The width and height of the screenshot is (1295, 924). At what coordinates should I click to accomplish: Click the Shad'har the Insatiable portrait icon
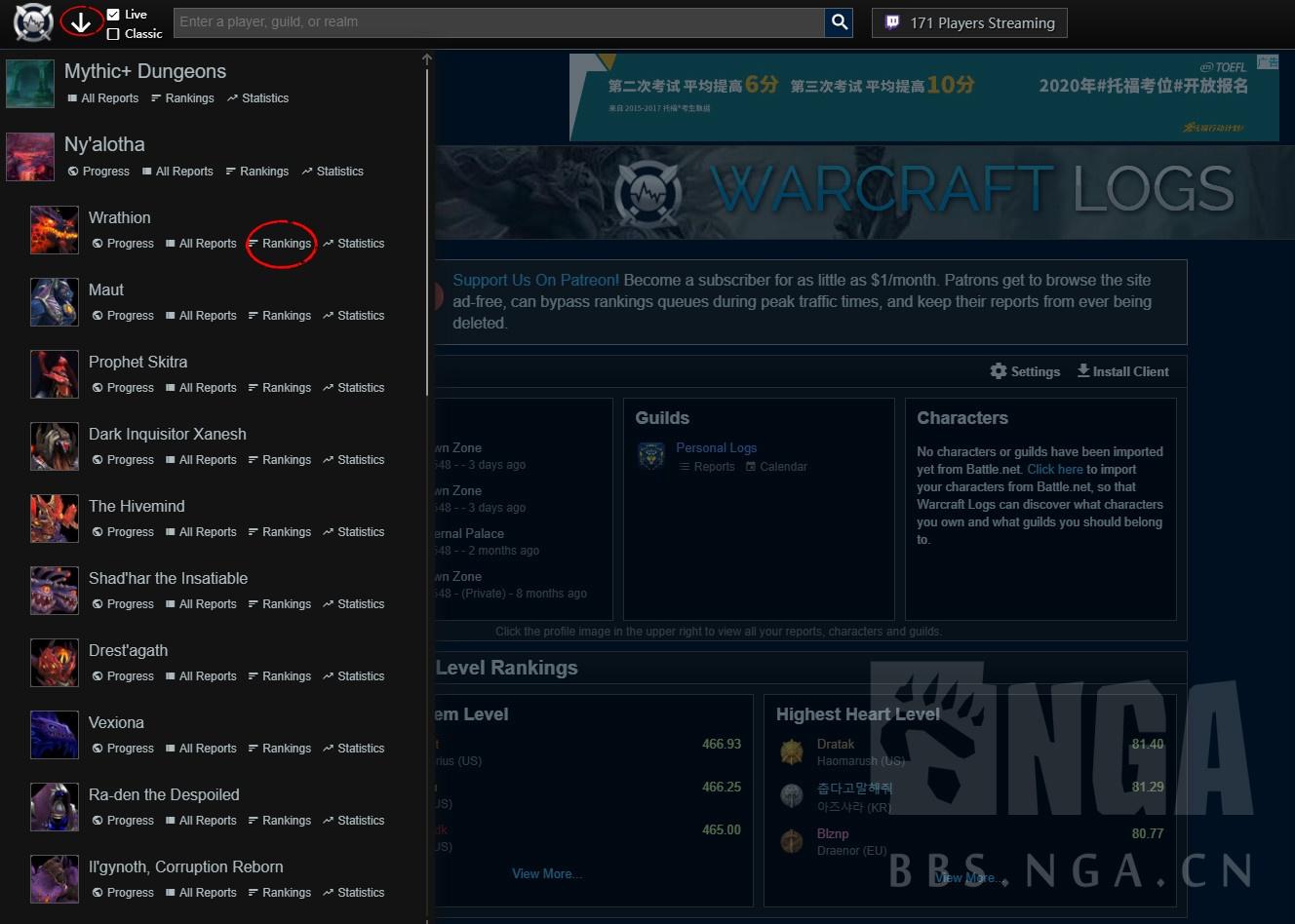tap(55, 591)
